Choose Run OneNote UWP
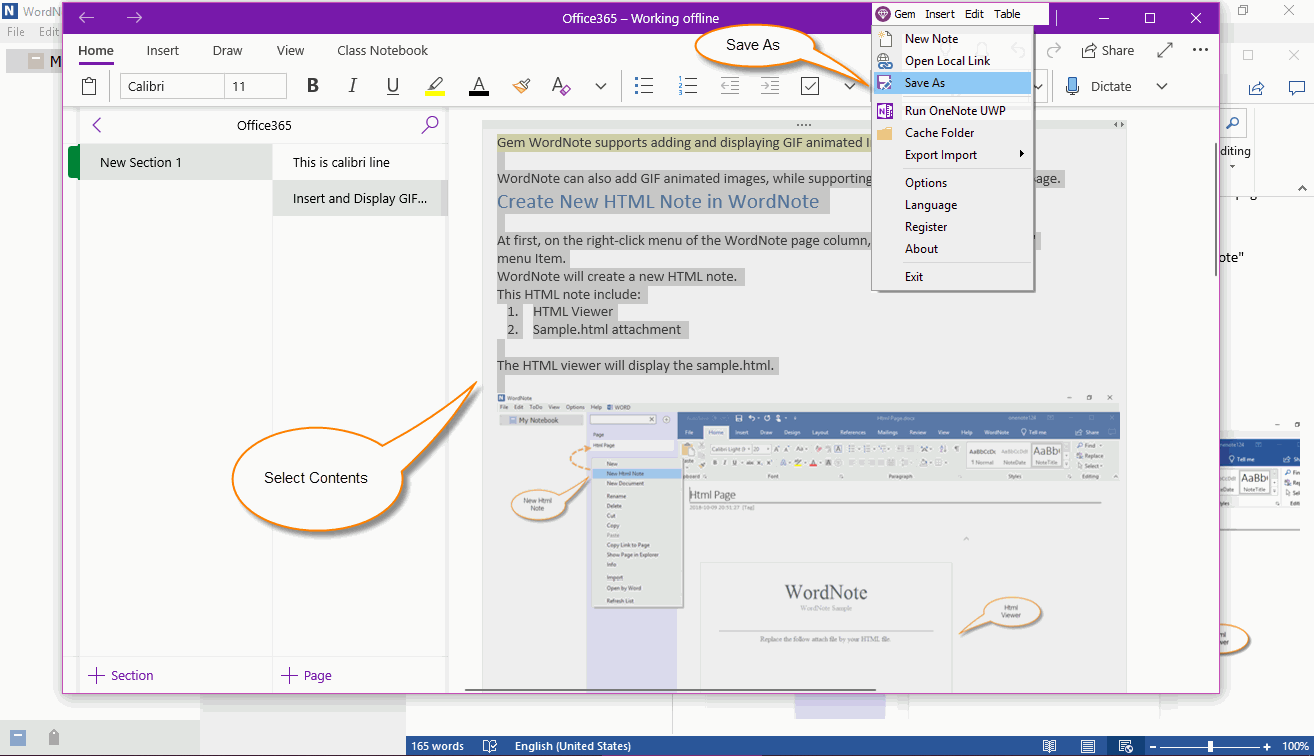1314x756 pixels. point(953,111)
